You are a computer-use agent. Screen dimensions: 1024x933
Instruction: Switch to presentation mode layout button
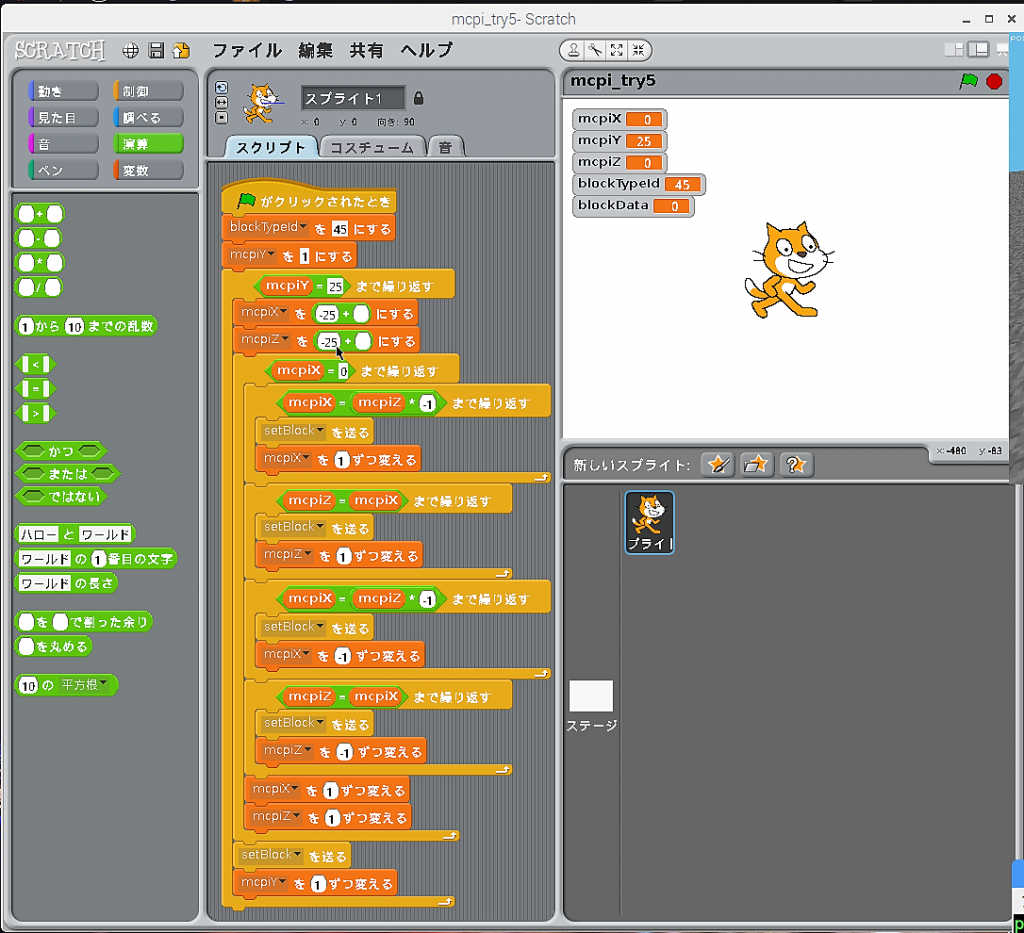1003,50
